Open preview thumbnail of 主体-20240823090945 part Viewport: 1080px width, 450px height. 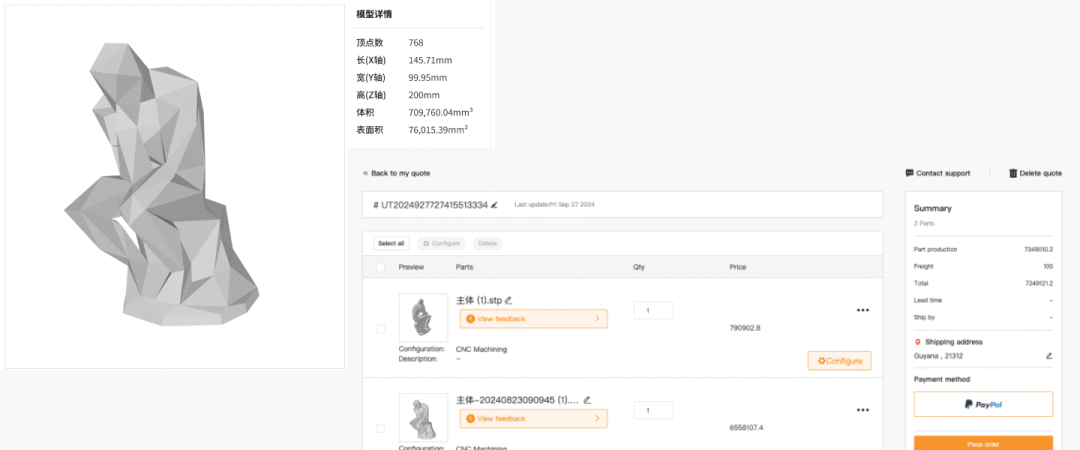[x=423, y=418]
